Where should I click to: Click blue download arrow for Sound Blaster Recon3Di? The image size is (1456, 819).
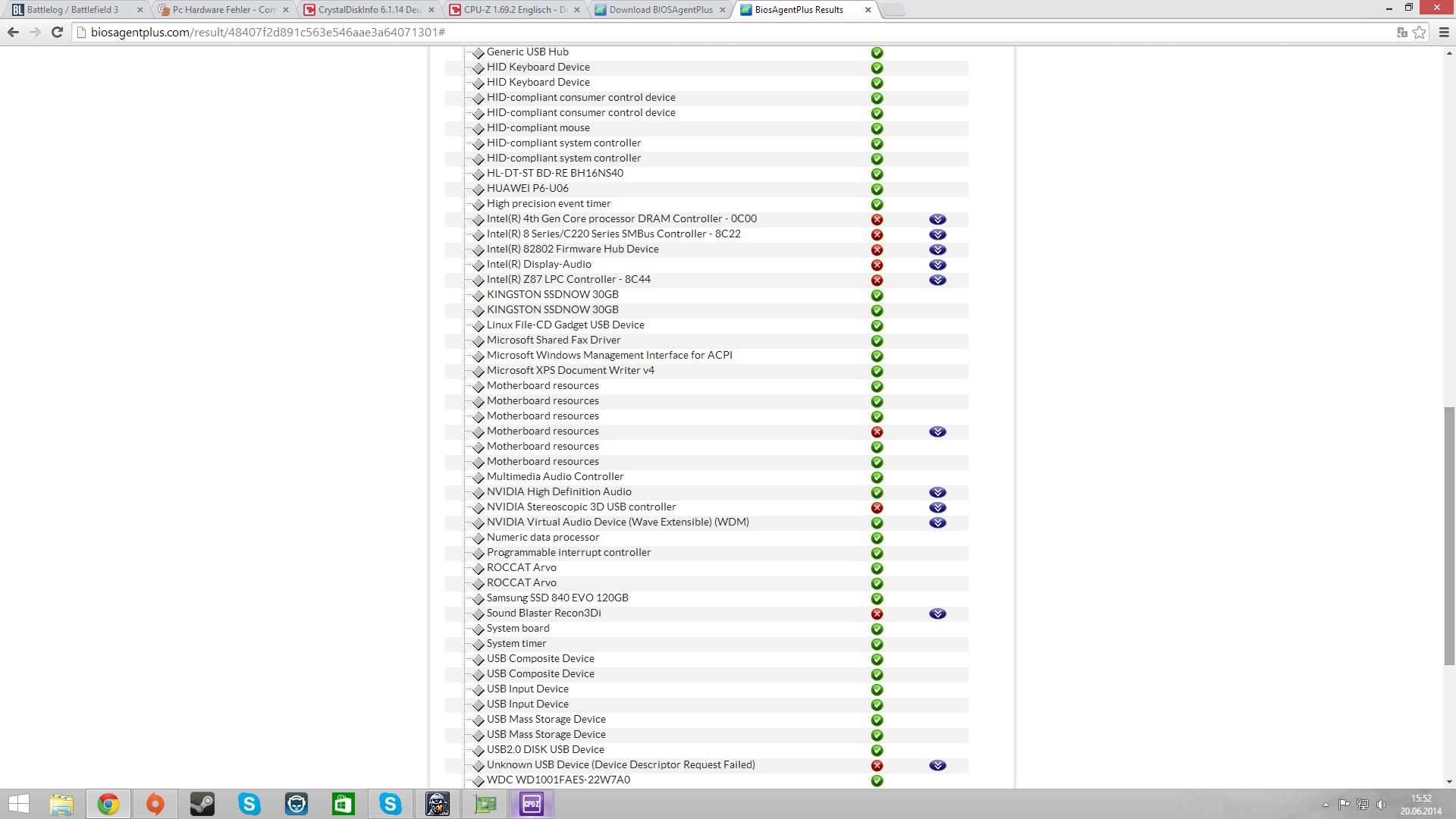937,613
